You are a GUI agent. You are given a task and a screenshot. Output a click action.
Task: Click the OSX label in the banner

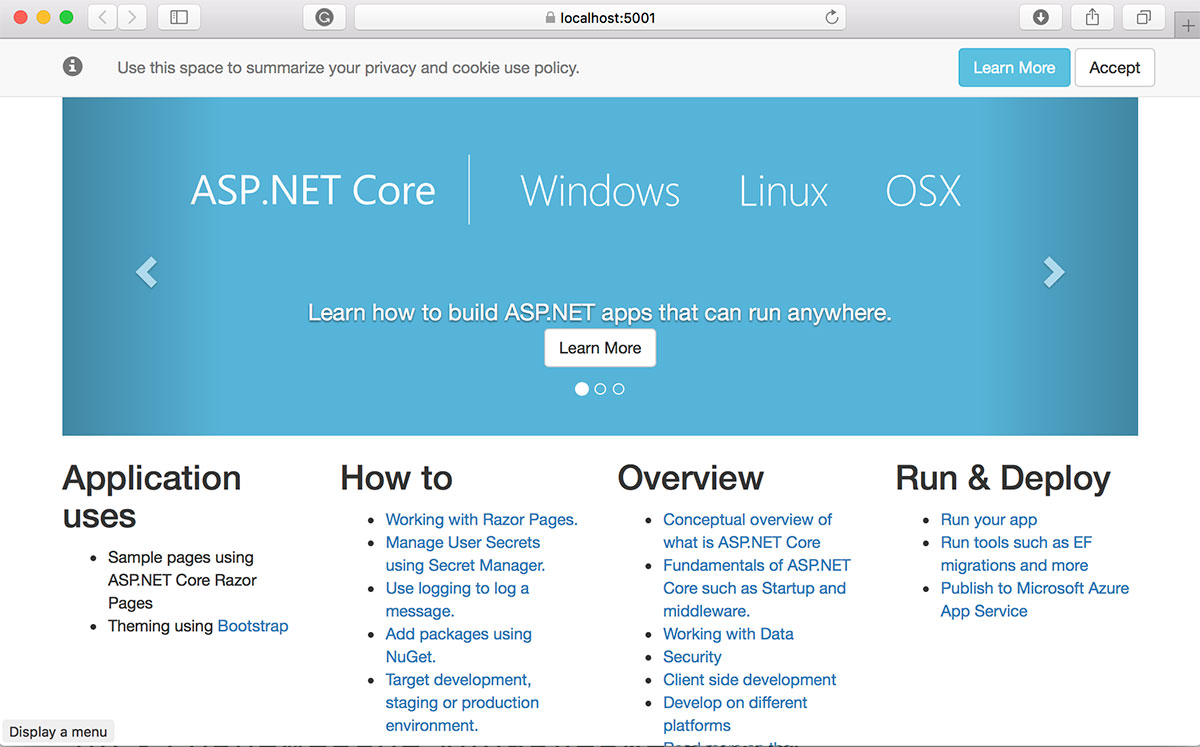(923, 190)
